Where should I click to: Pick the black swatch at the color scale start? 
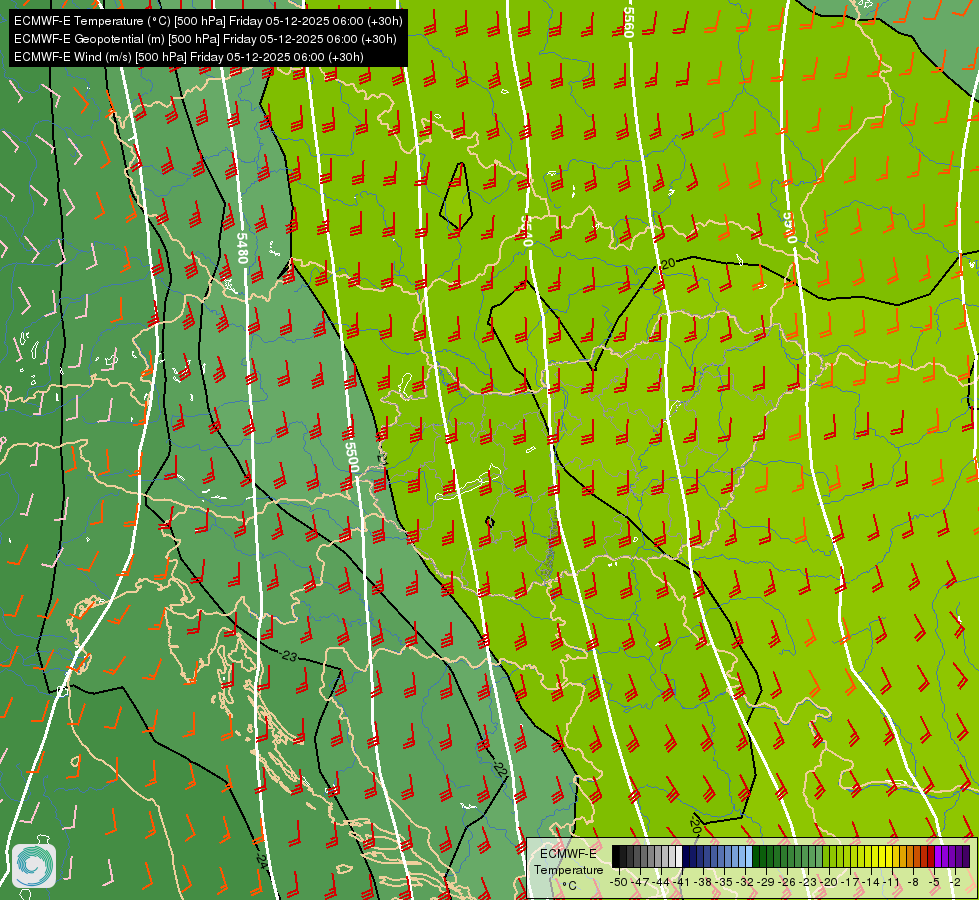click(616, 856)
